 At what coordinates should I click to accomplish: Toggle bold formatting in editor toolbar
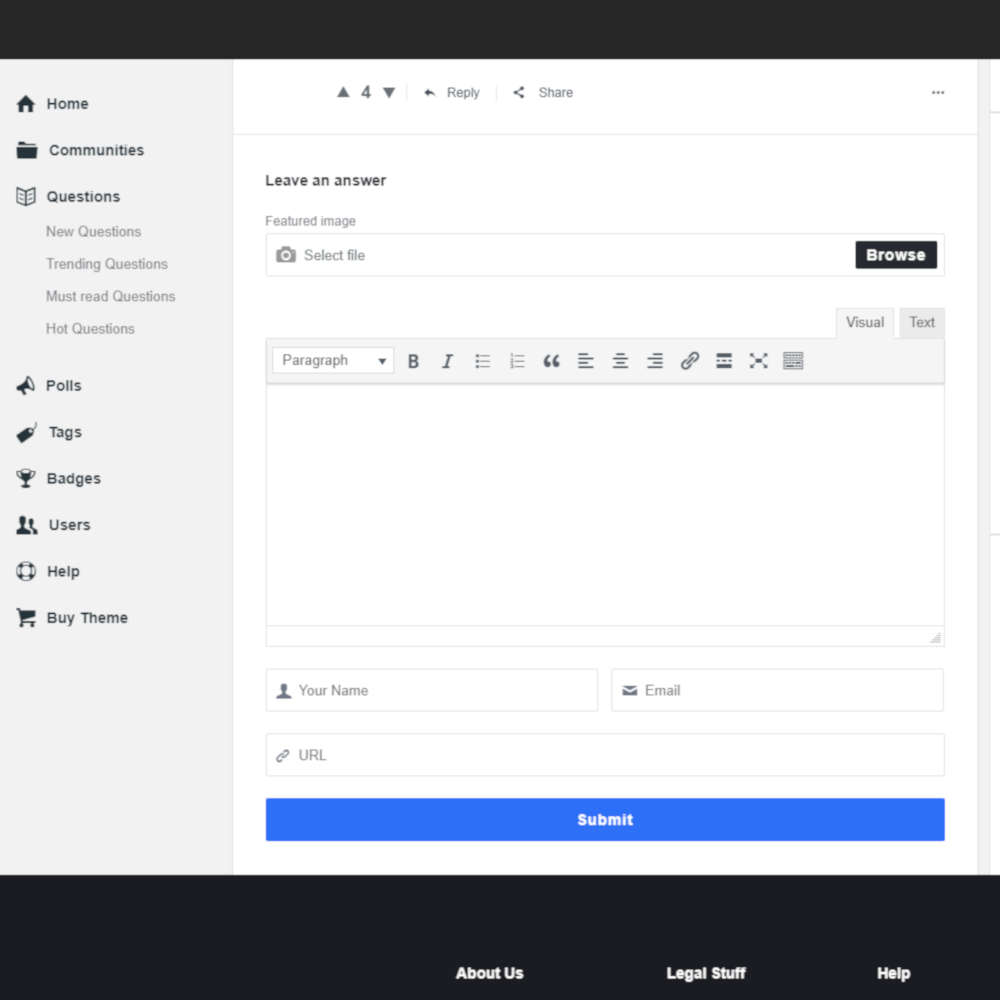pyautogui.click(x=413, y=361)
